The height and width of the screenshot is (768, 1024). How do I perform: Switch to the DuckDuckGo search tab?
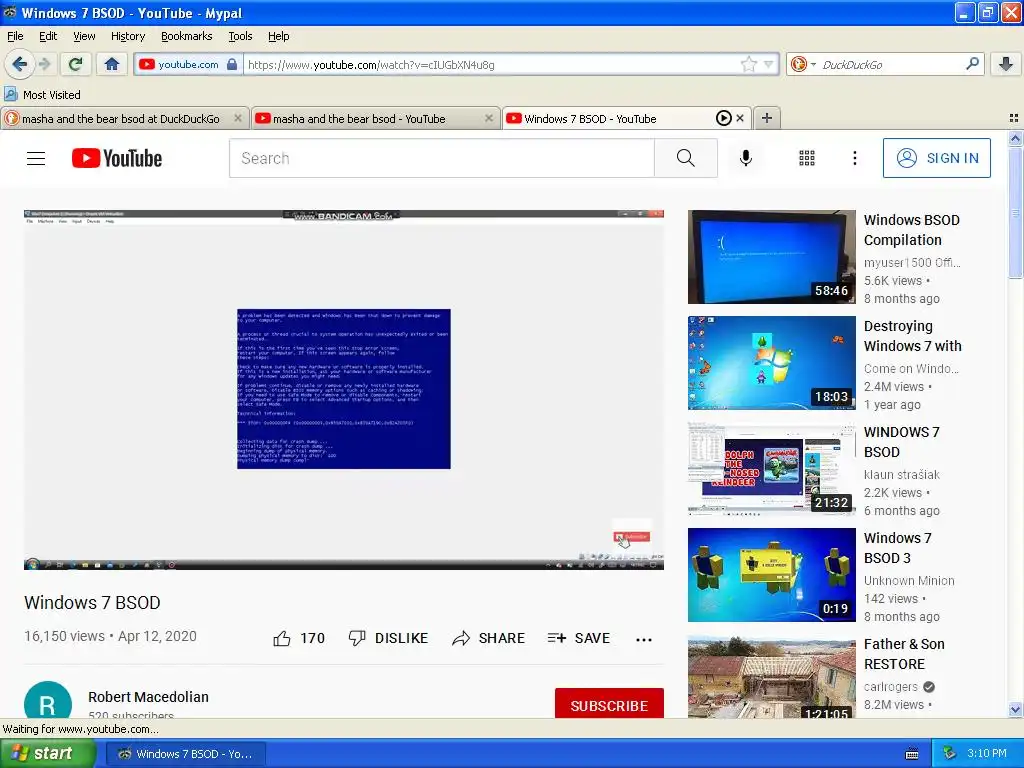121,119
